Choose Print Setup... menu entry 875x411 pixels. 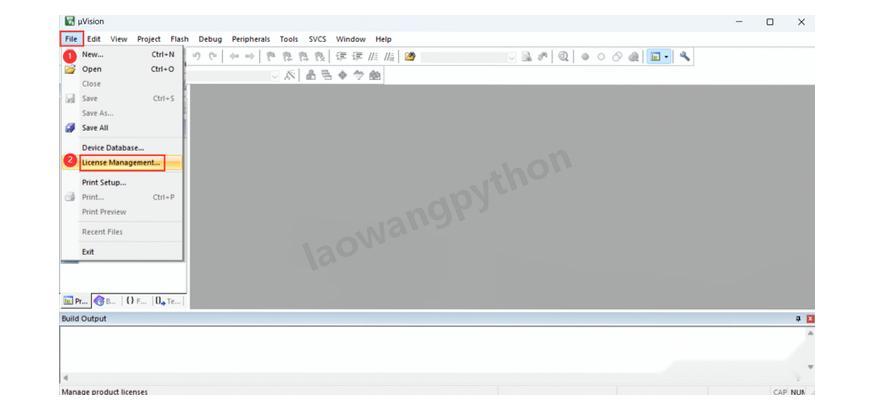click(x=104, y=182)
